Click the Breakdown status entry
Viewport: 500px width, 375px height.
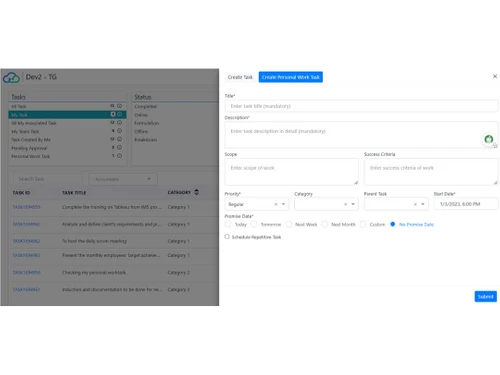pos(146,140)
